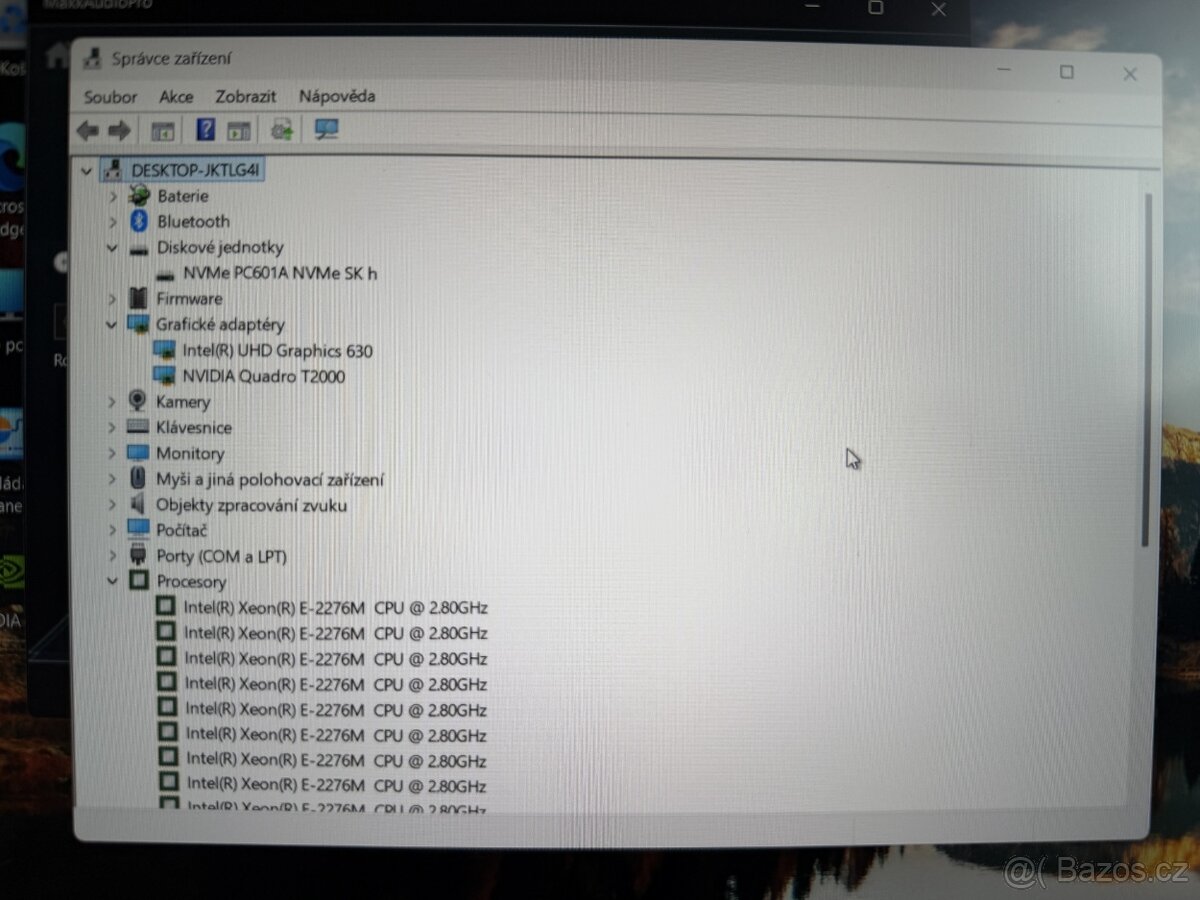Click the Show/Hide console tree icon
This screenshot has width=1200, height=900.
point(162,129)
